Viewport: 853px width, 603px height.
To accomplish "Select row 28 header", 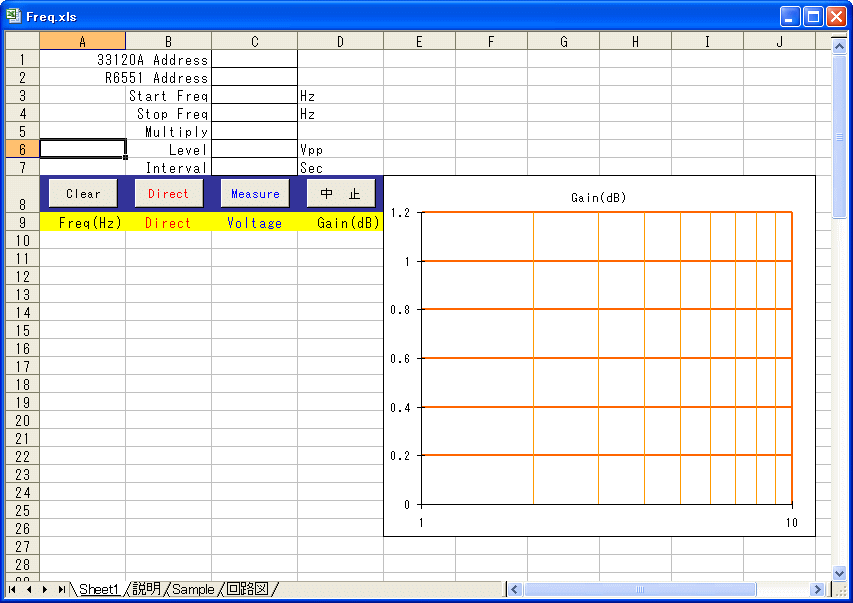I will 22,564.
